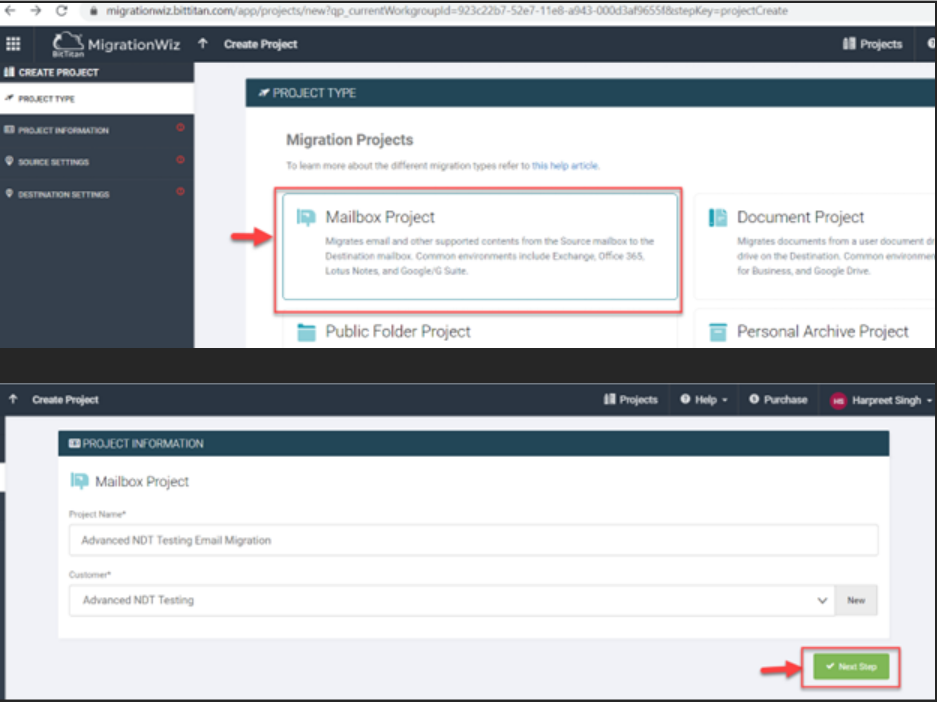The image size is (937, 702).
Task: Click the Mailbox Project icon in the card
Action: (x=306, y=217)
